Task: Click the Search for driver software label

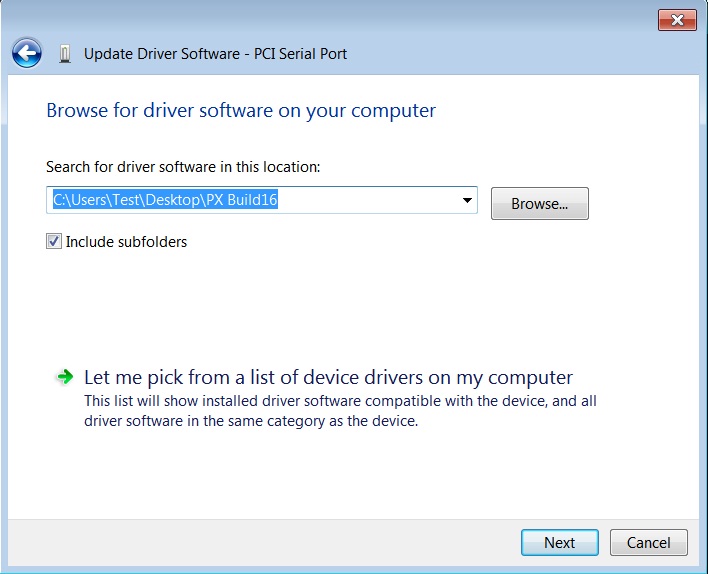Action: click(183, 167)
